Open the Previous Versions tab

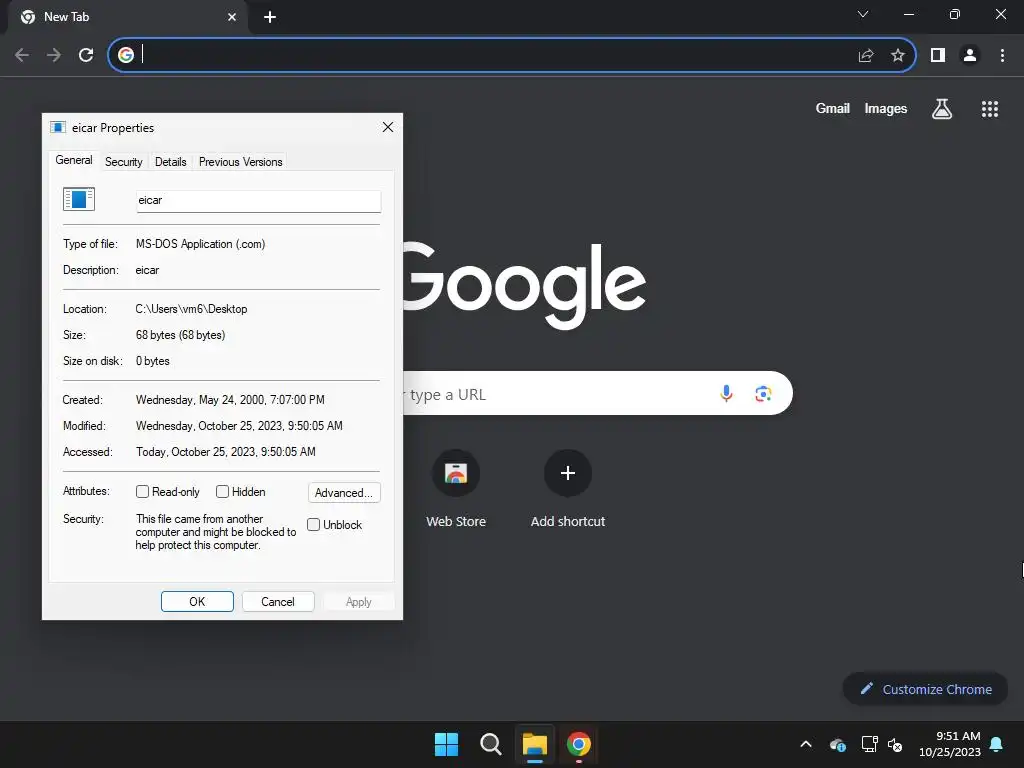240,162
